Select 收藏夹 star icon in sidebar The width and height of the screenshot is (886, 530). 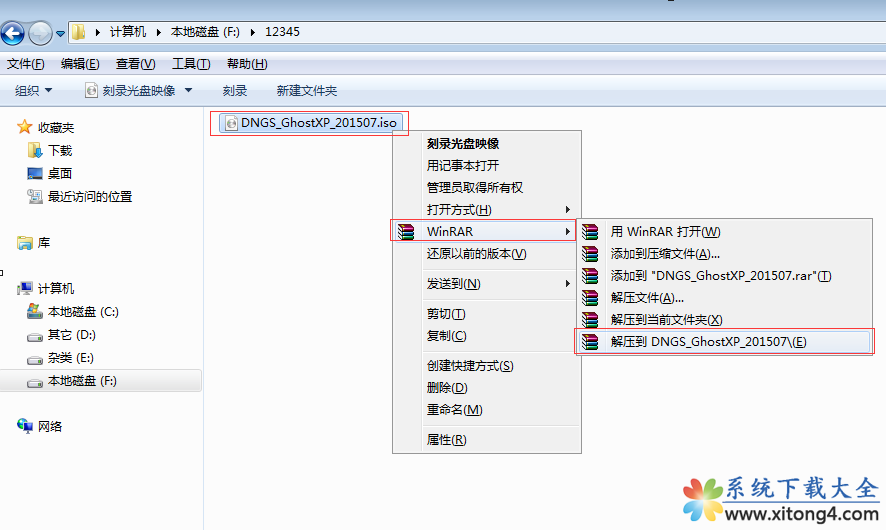coord(24,127)
